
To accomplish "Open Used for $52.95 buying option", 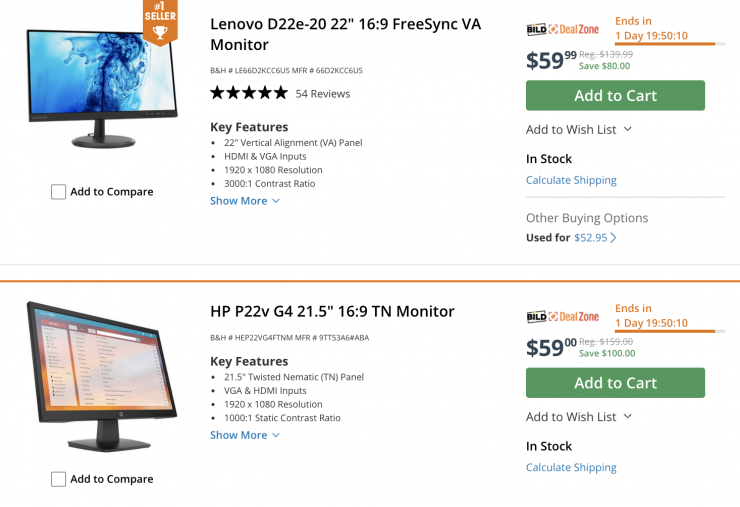I will [x=590, y=238].
